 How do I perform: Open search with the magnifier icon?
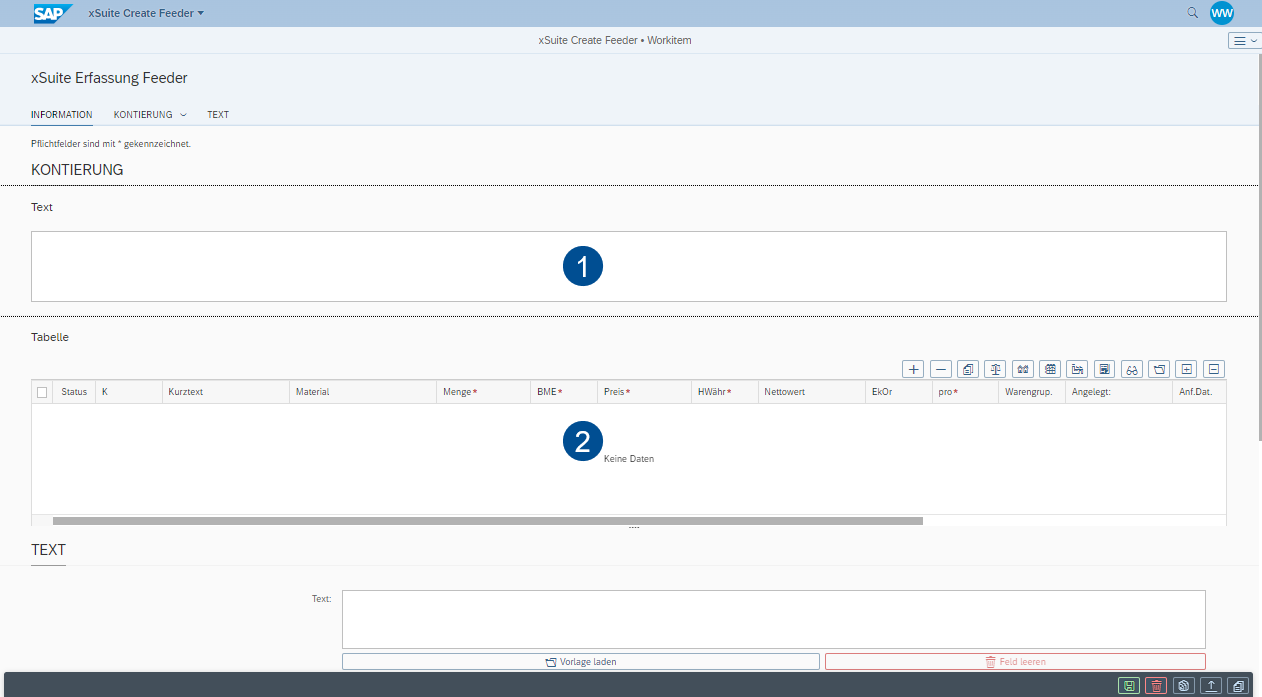point(1192,13)
